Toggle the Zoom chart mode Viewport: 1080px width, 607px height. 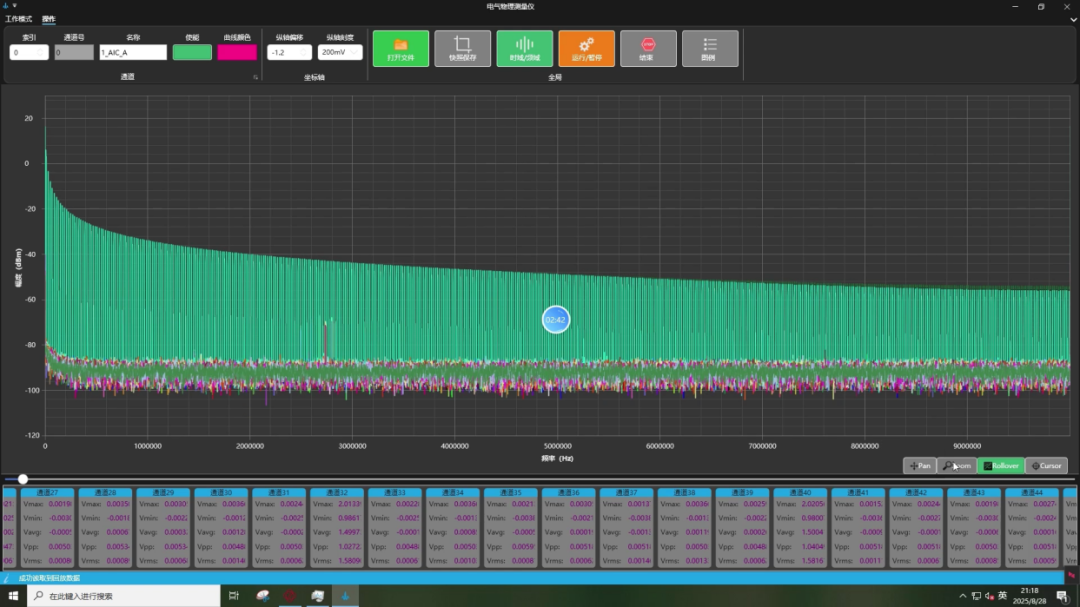957,466
